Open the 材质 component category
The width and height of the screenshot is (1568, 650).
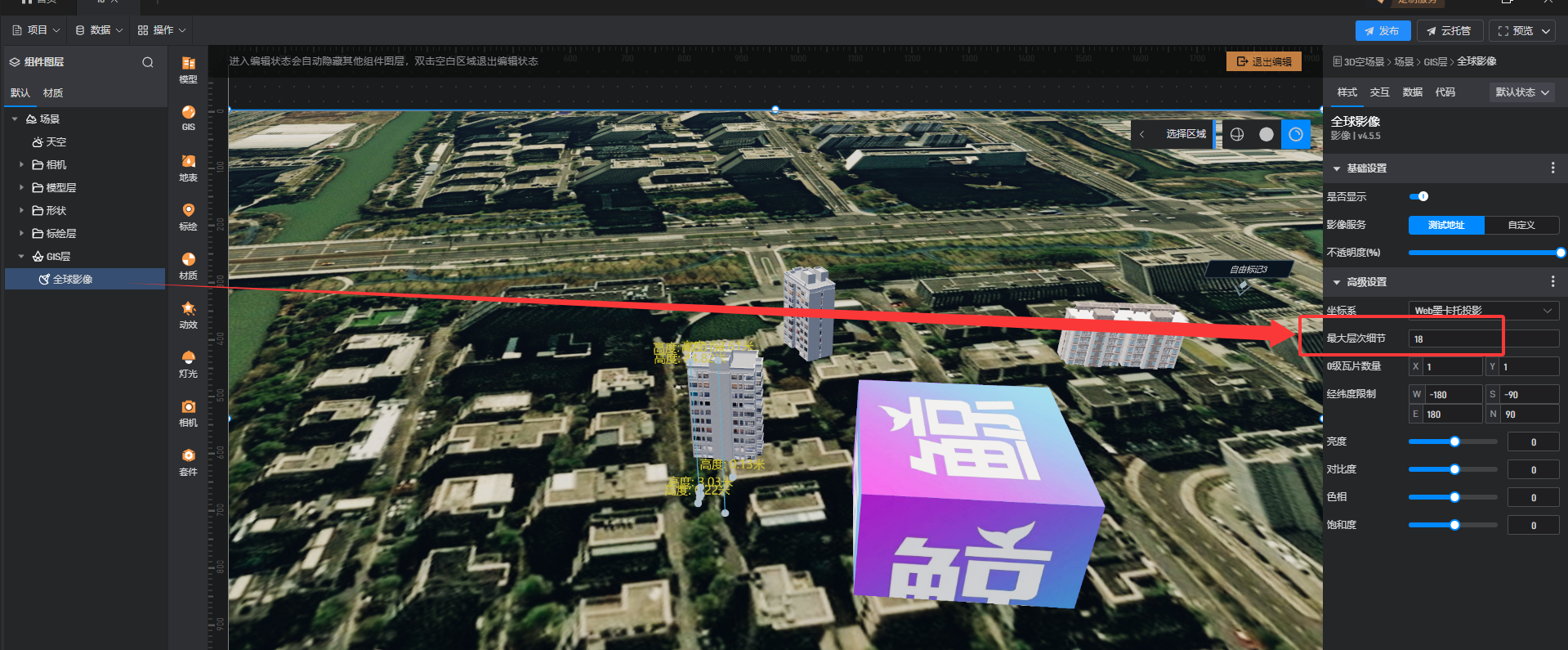188,267
